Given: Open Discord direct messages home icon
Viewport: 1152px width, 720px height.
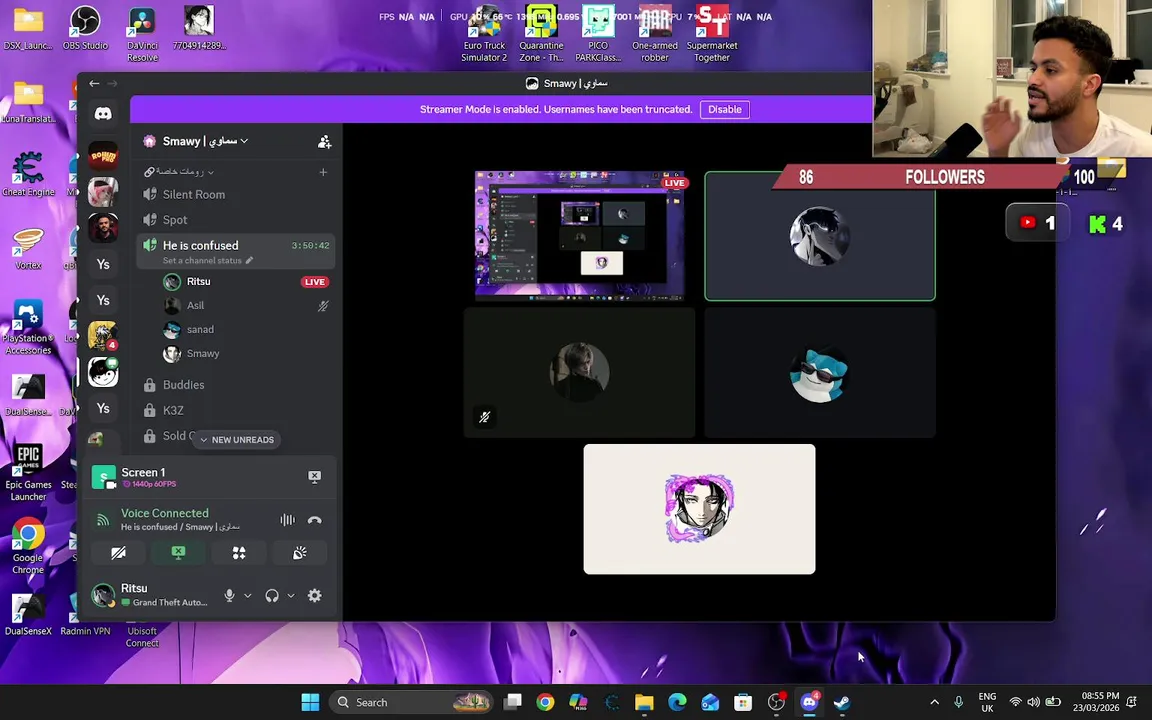Looking at the screenshot, I should (x=103, y=114).
